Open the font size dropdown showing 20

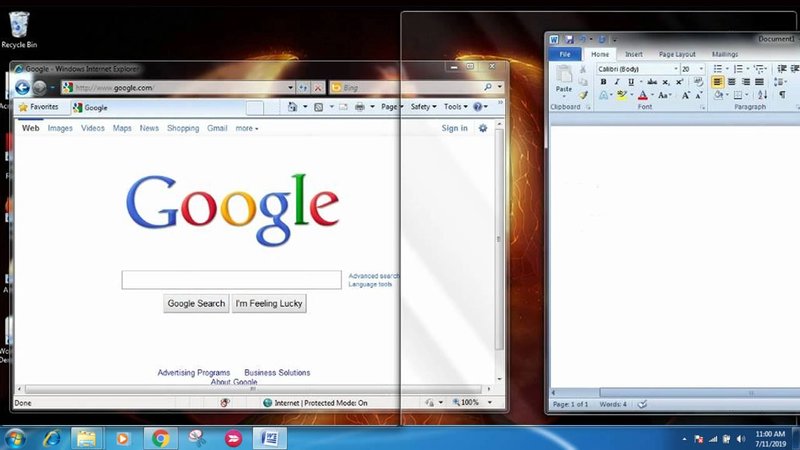[x=702, y=69]
